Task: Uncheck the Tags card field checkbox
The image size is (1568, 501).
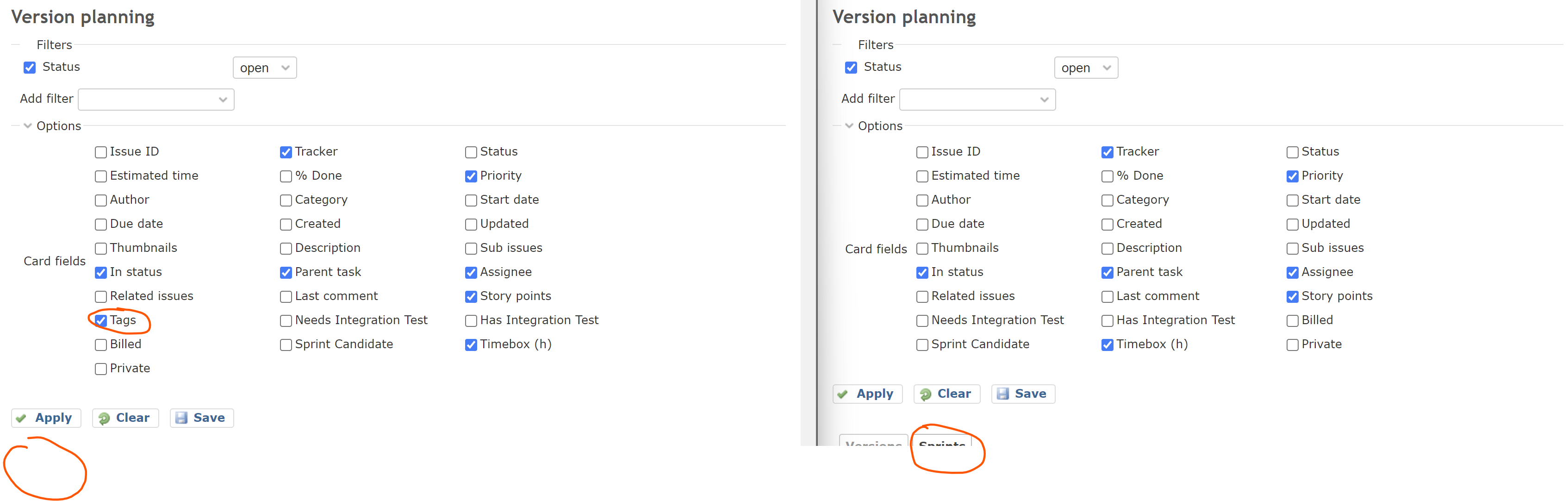Action: coord(101,321)
